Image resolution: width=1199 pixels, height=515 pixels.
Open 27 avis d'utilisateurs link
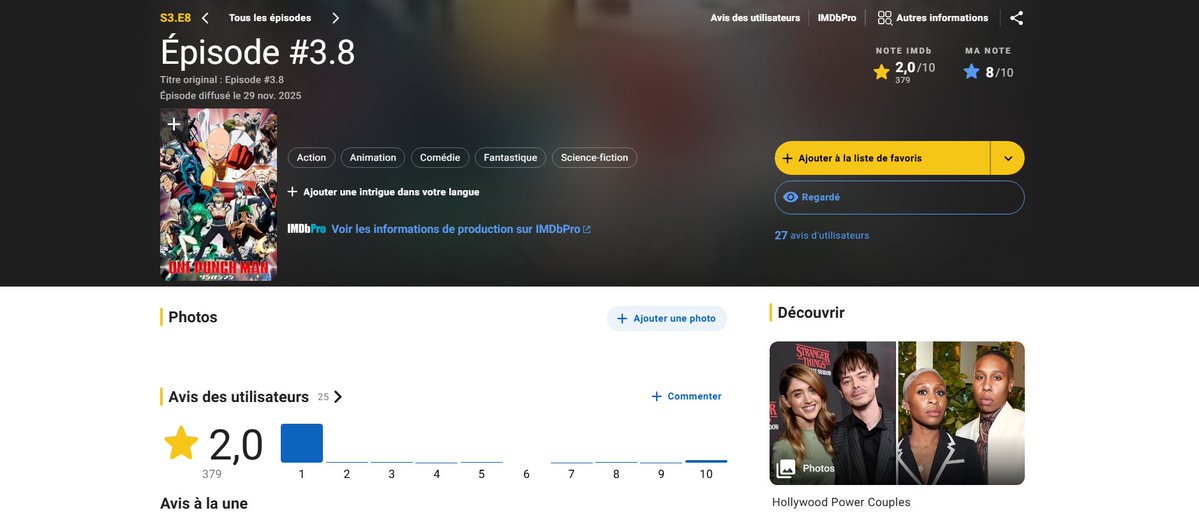click(x=822, y=236)
